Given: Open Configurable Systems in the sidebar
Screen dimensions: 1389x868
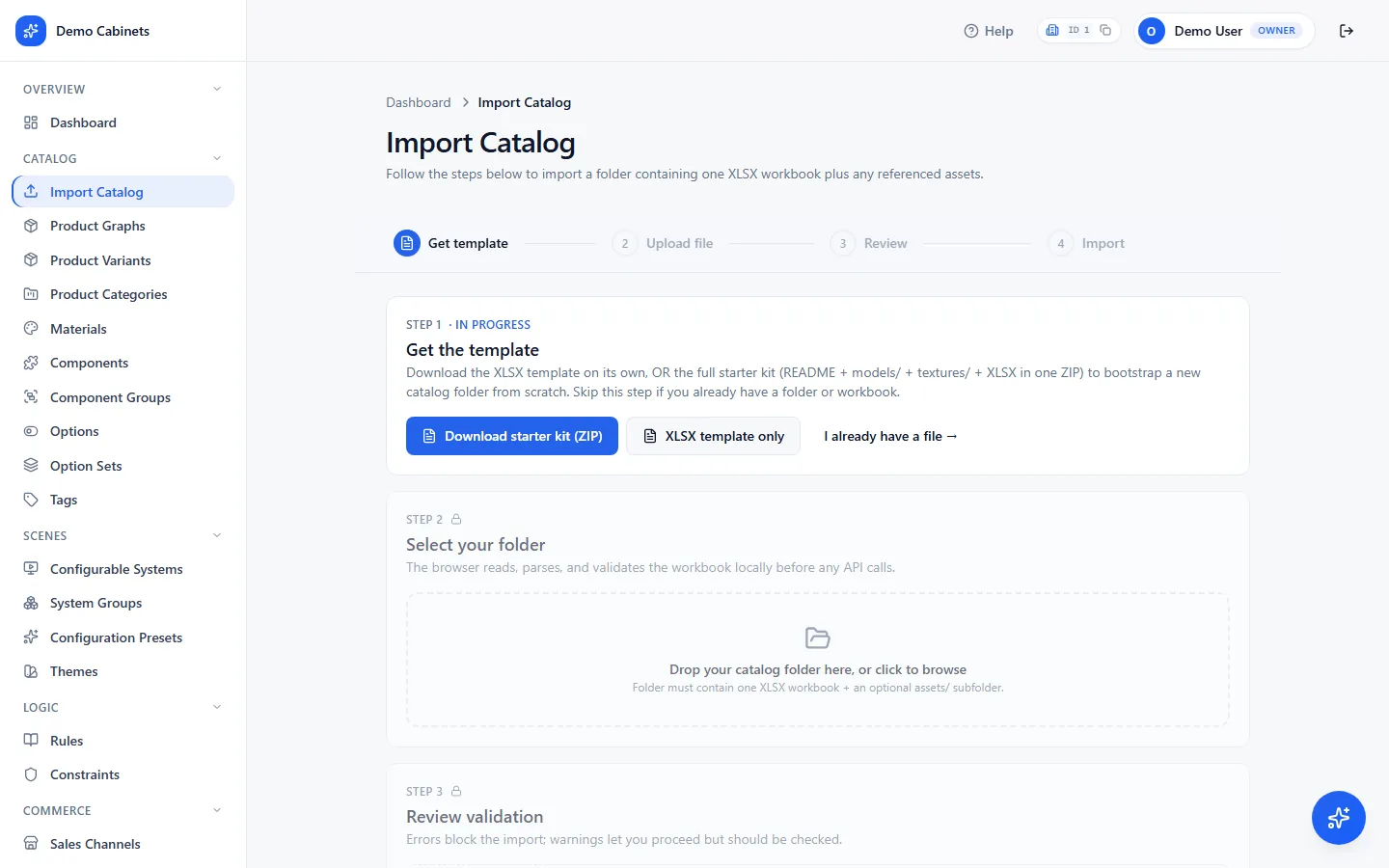Looking at the screenshot, I should [x=123, y=569].
